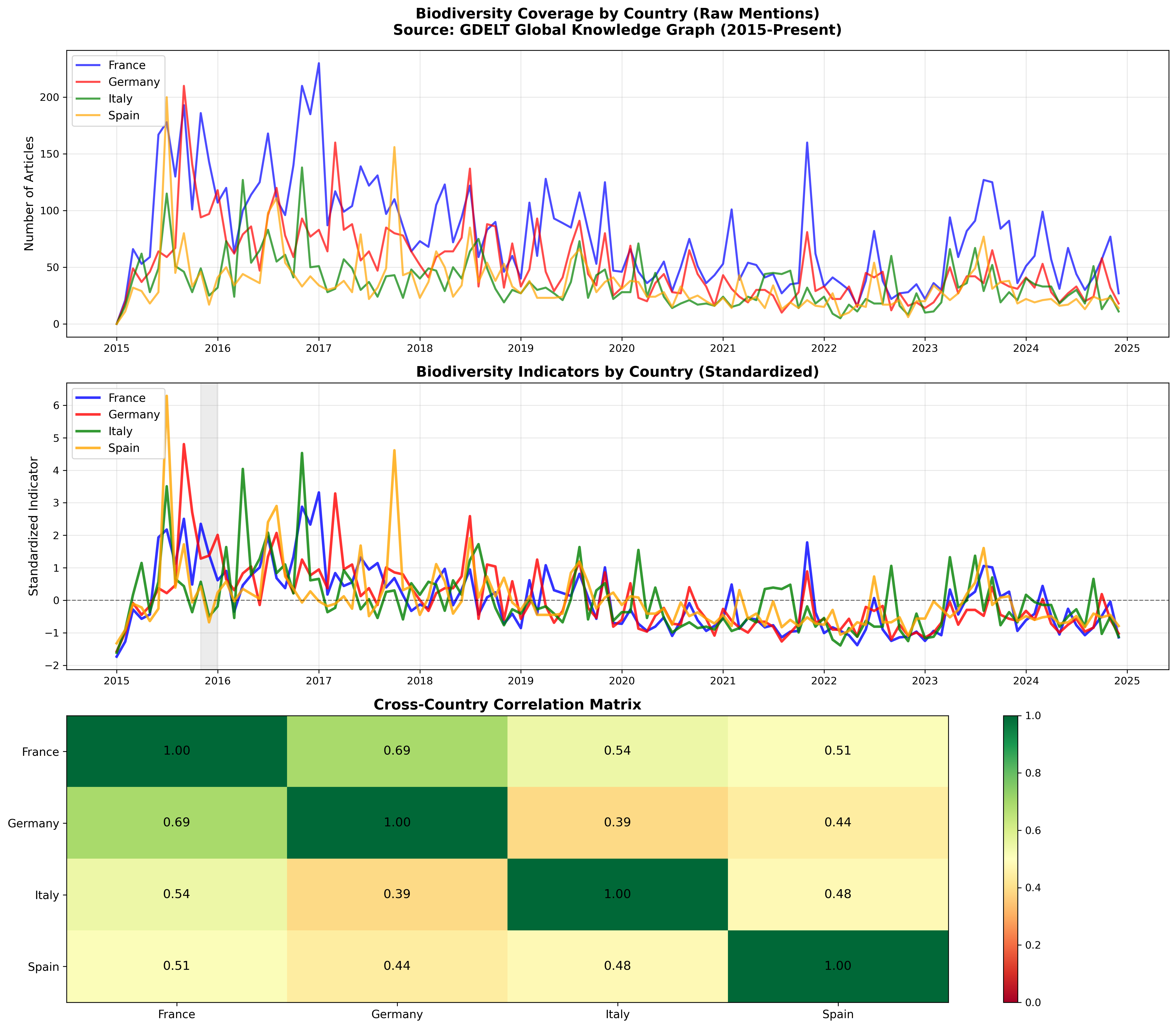Click the Germany–Italy 0.39 cell in the Germany row
The width and height of the screenshot is (1176, 1028).
coord(617,823)
